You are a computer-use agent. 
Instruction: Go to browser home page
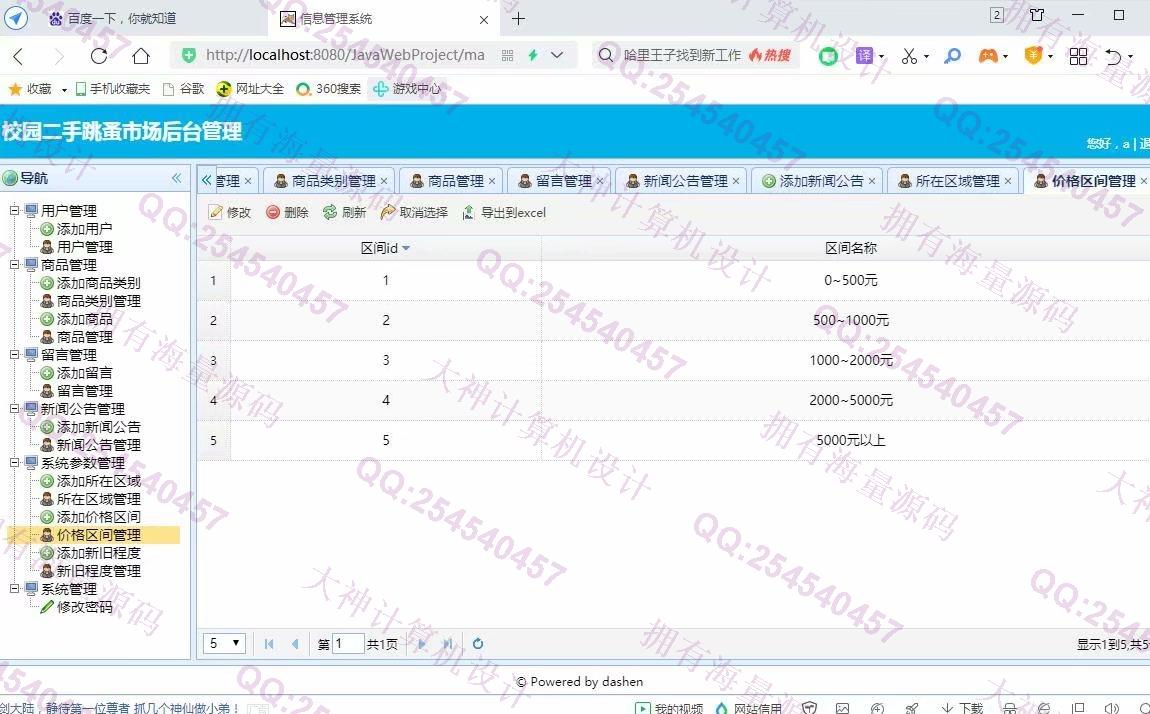(x=141, y=56)
